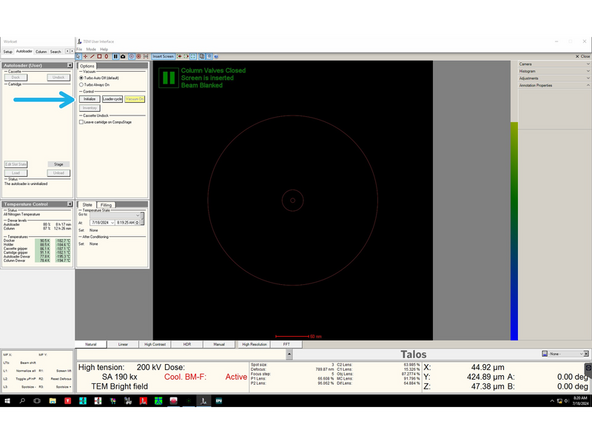592x444 pixels.
Task: Open the None dropdown beside Talos
Action: tap(565, 354)
